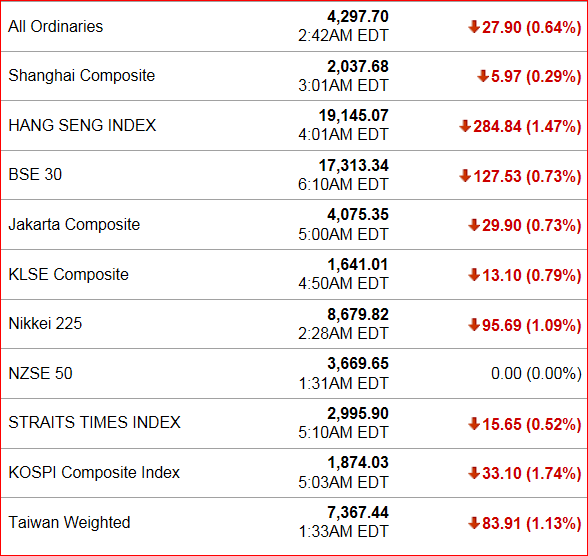Click the KOSPI value 1,874.03
The width and height of the screenshot is (588, 556).
click(358, 463)
